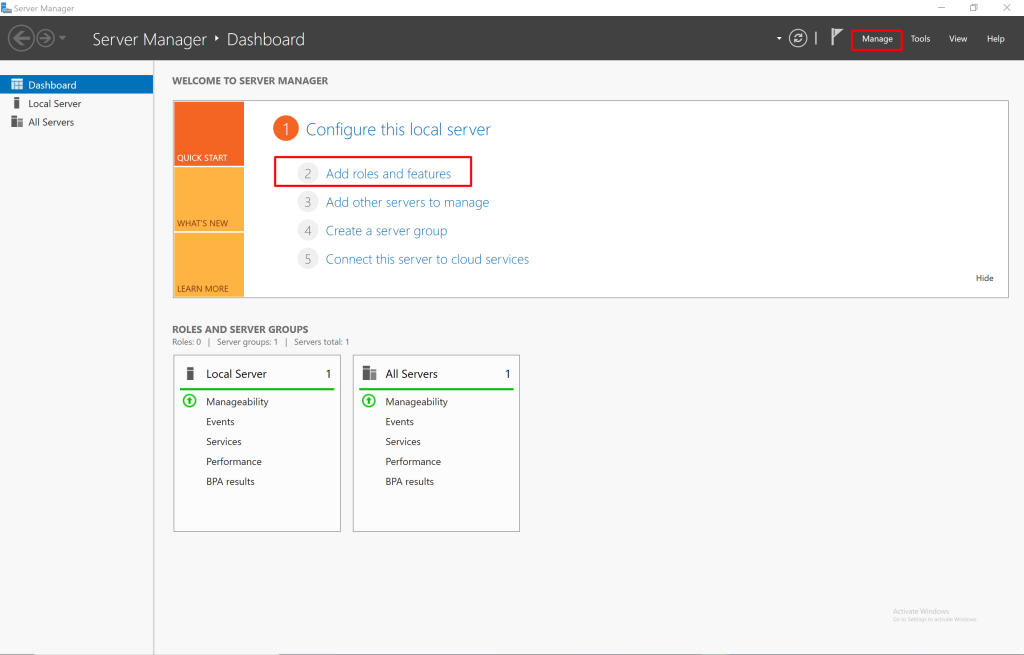Open the Help menu
1024x655 pixels.
point(995,39)
